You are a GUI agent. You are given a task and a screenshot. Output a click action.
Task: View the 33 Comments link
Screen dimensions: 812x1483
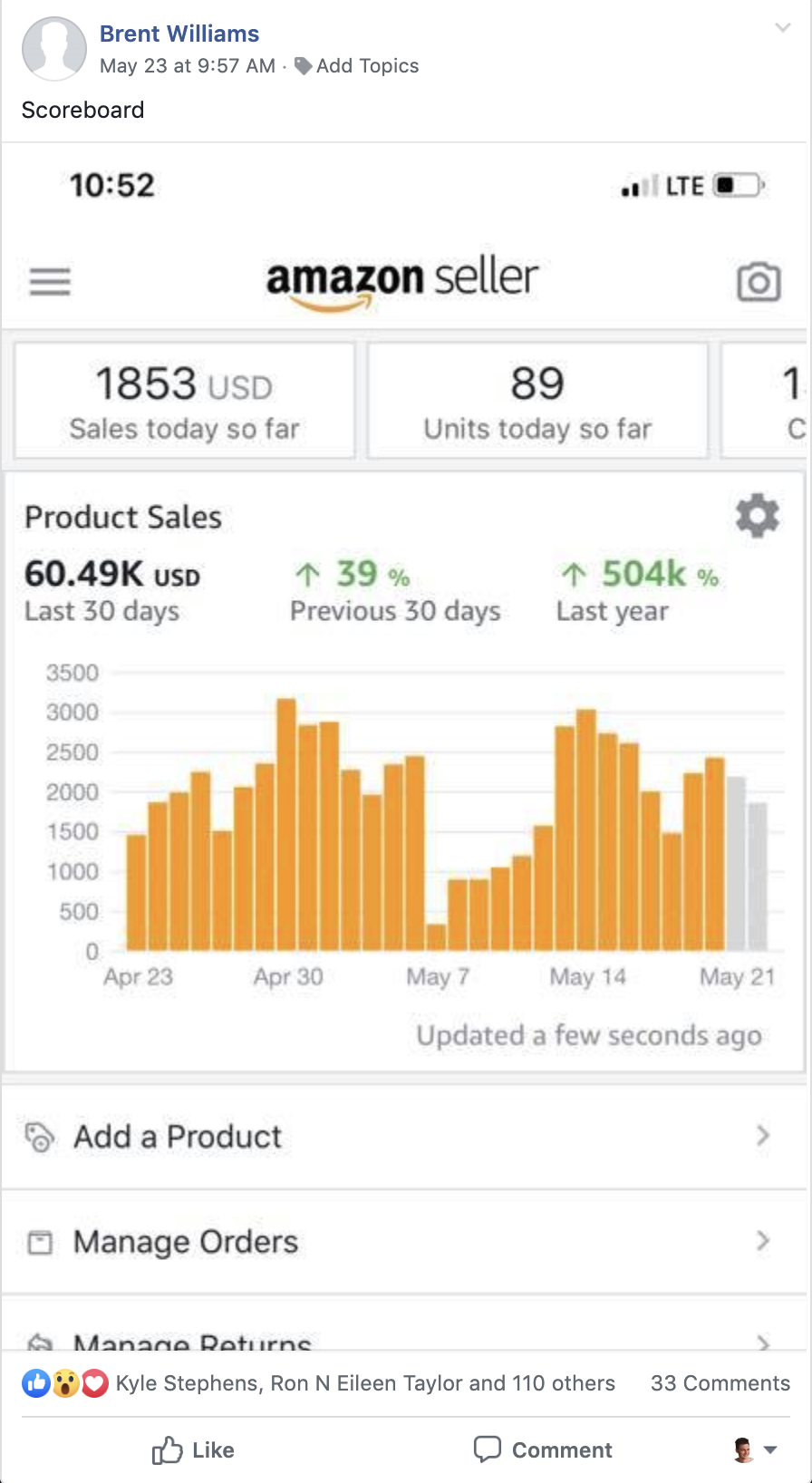[x=720, y=1383]
